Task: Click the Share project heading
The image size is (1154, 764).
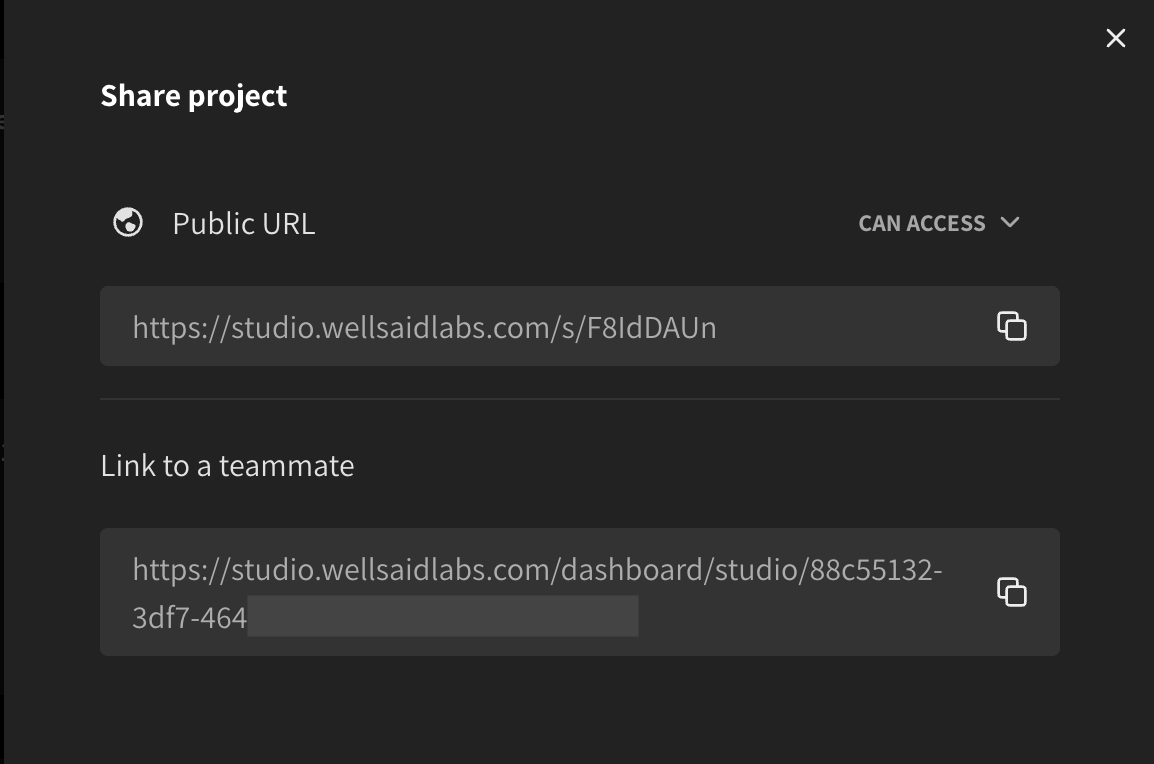Action: (193, 95)
